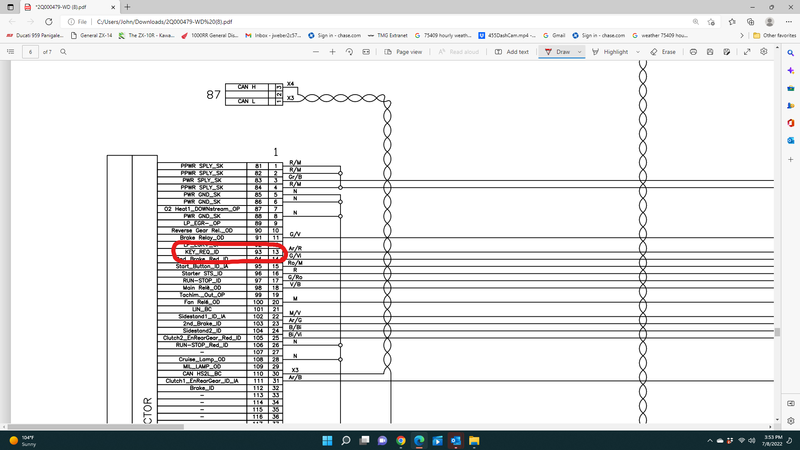Open the Discover sparkle sidebar icon
Screen dimensions: 800x450
click(x=790, y=70)
